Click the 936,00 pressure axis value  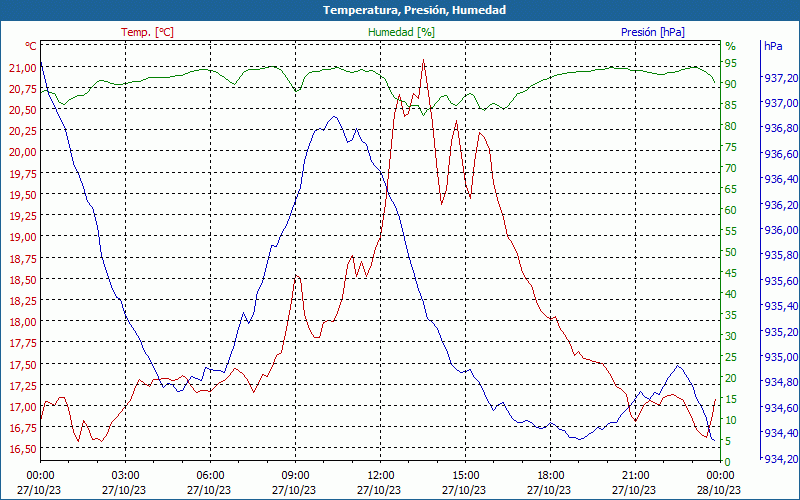781,230
